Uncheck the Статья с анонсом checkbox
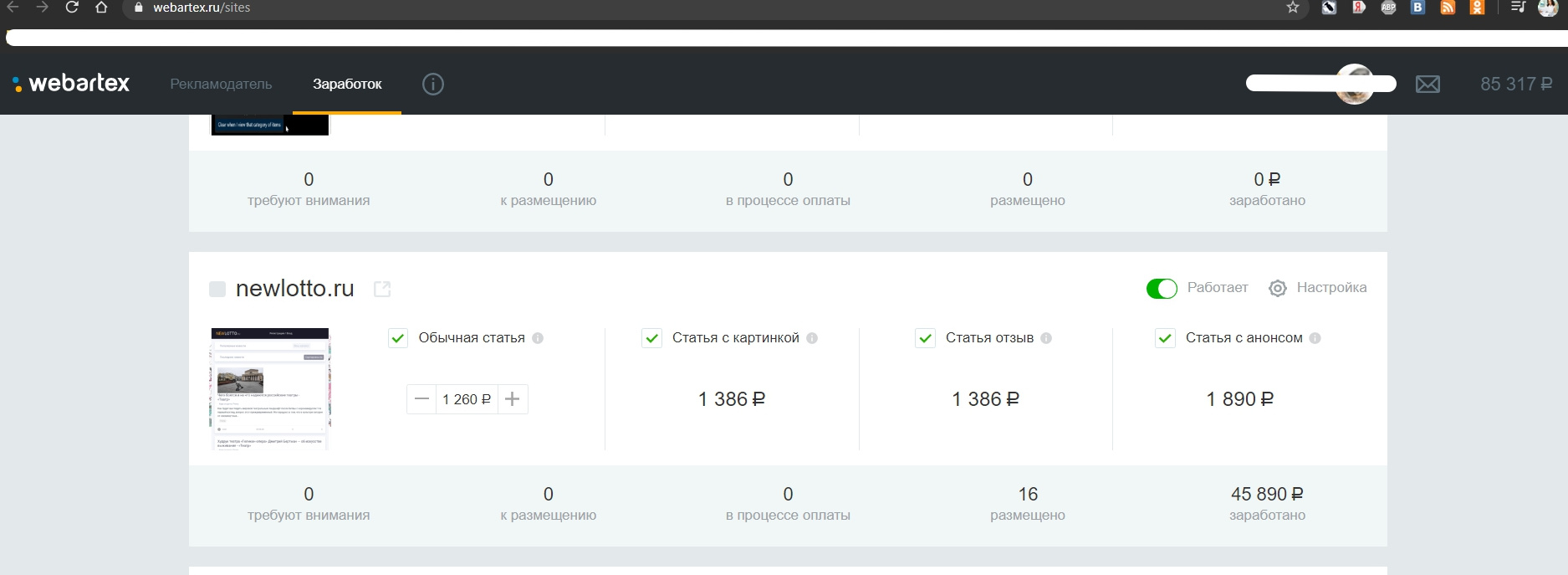Image resolution: width=1568 pixels, height=575 pixels. pyautogui.click(x=1165, y=338)
